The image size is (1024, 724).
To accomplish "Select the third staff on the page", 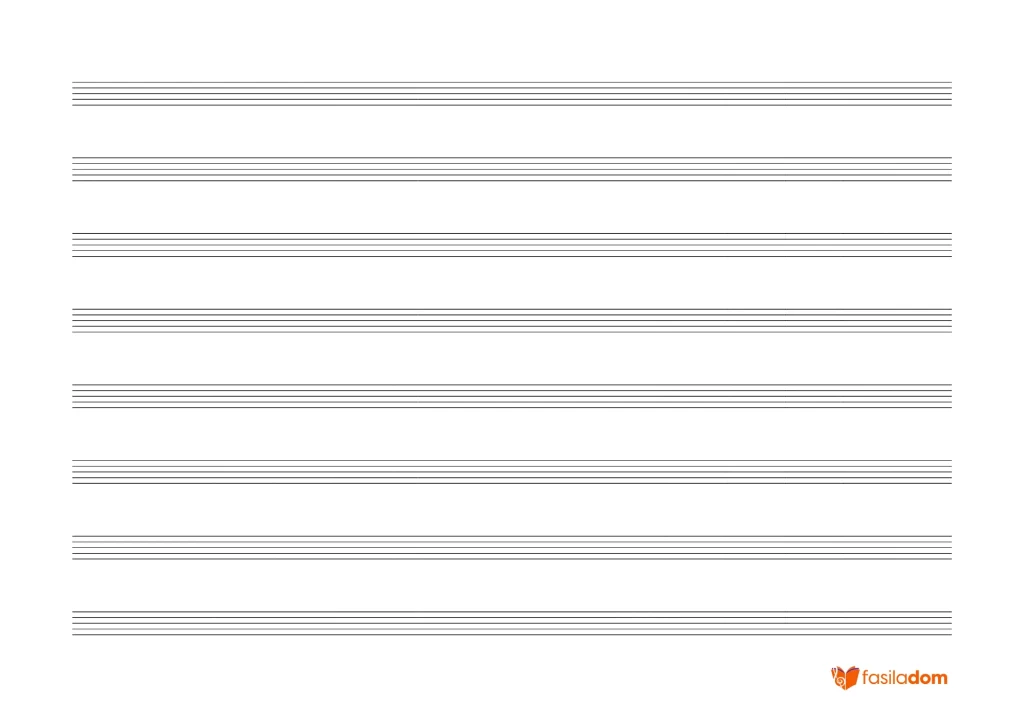I will (x=512, y=245).
